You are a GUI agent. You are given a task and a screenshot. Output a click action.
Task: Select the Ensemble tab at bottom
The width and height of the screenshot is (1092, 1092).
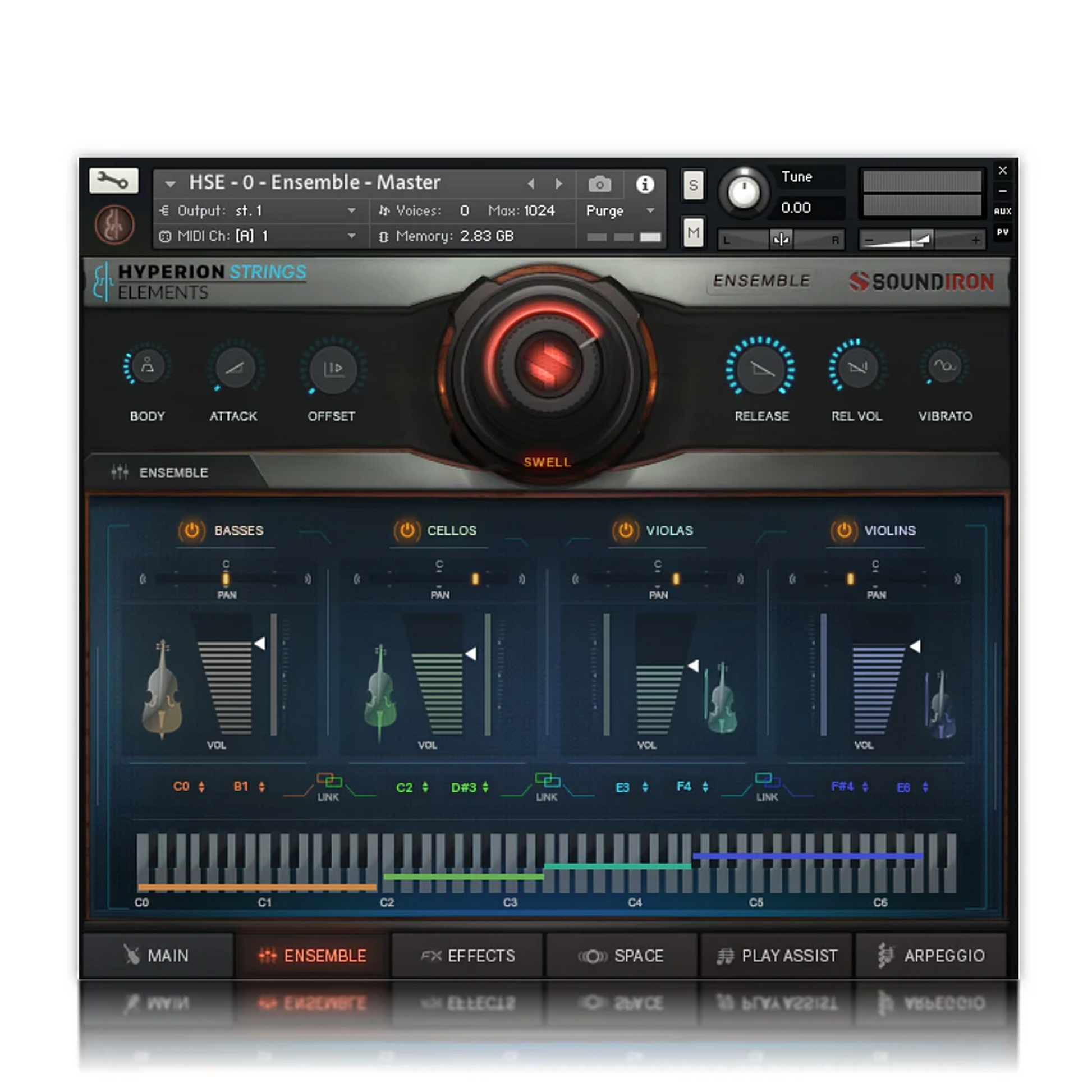(312, 955)
